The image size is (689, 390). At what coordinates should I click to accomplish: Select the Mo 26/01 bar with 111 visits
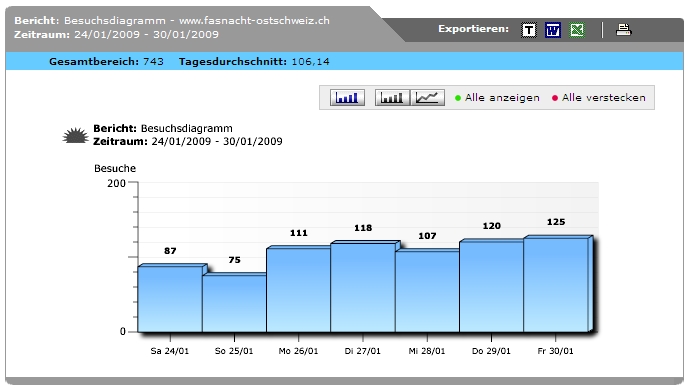click(298, 290)
